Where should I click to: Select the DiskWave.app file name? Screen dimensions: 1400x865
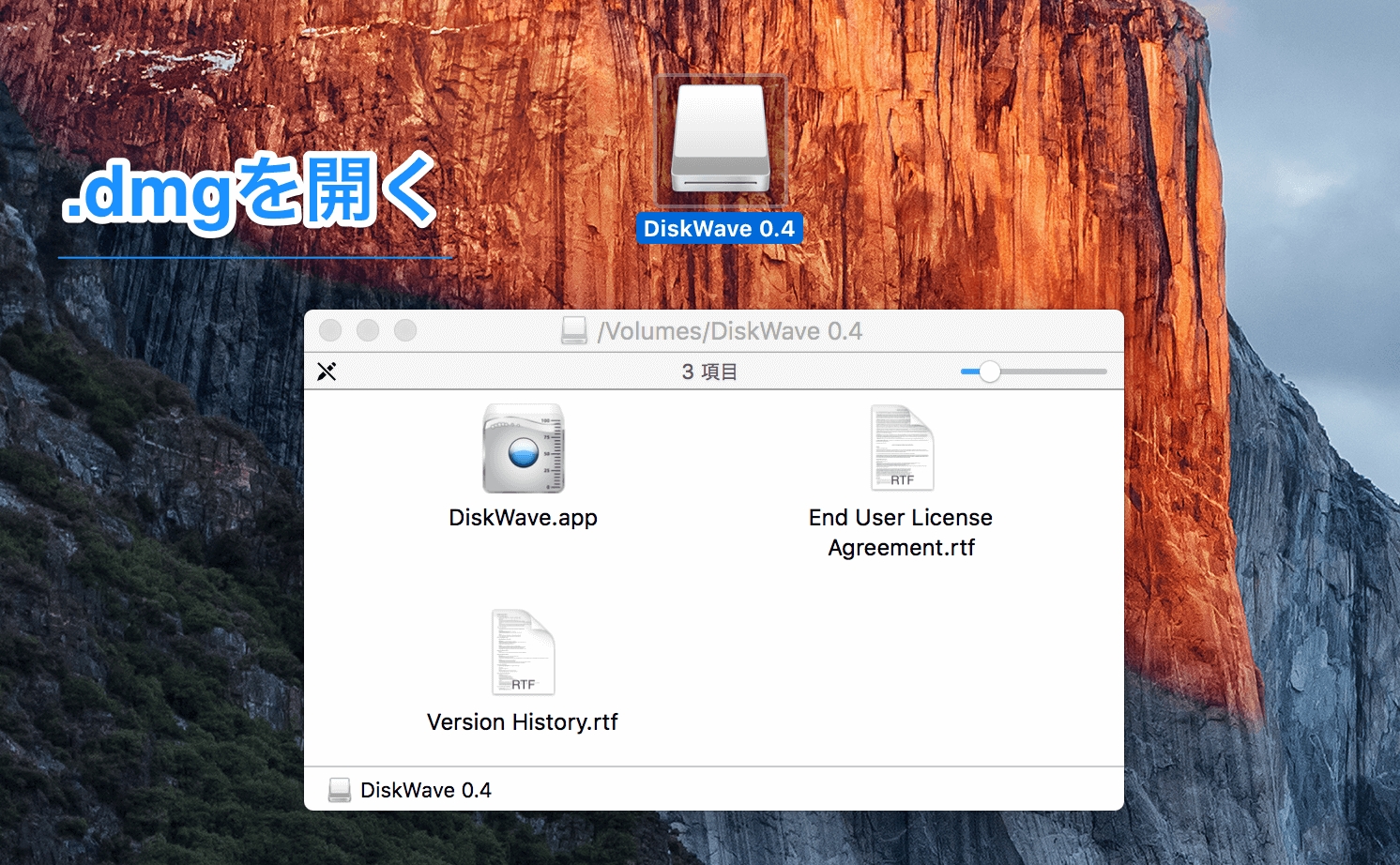pos(524,518)
